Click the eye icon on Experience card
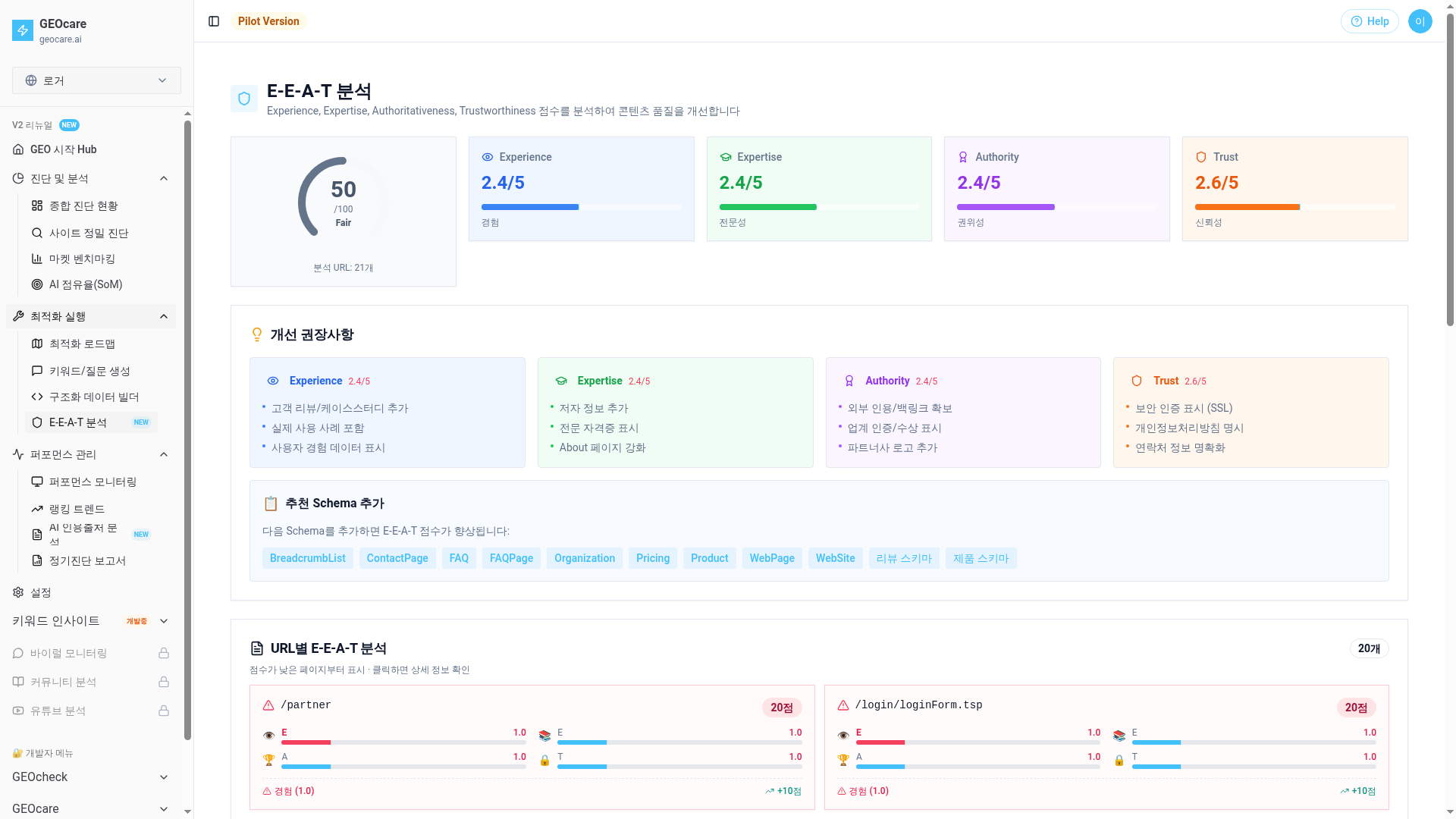The height and width of the screenshot is (819, 1456). click(x=488, y=157)
